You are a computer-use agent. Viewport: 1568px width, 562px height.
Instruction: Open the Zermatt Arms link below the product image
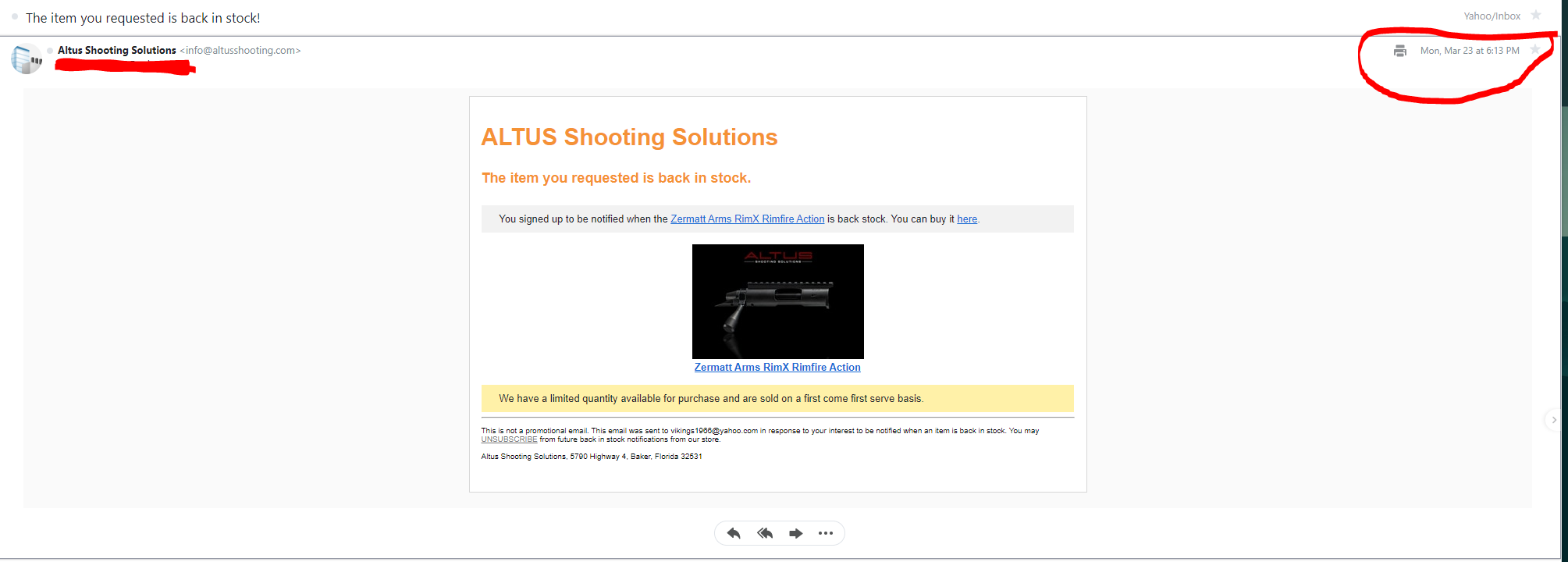tap(777, 368)
